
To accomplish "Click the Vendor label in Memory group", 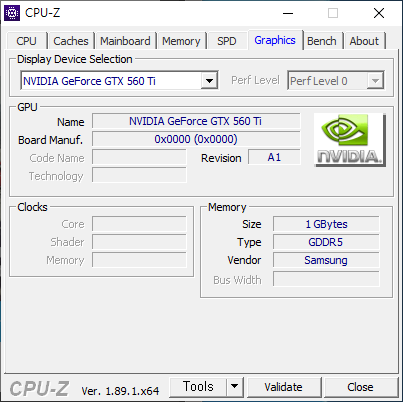I will (244, 260).
